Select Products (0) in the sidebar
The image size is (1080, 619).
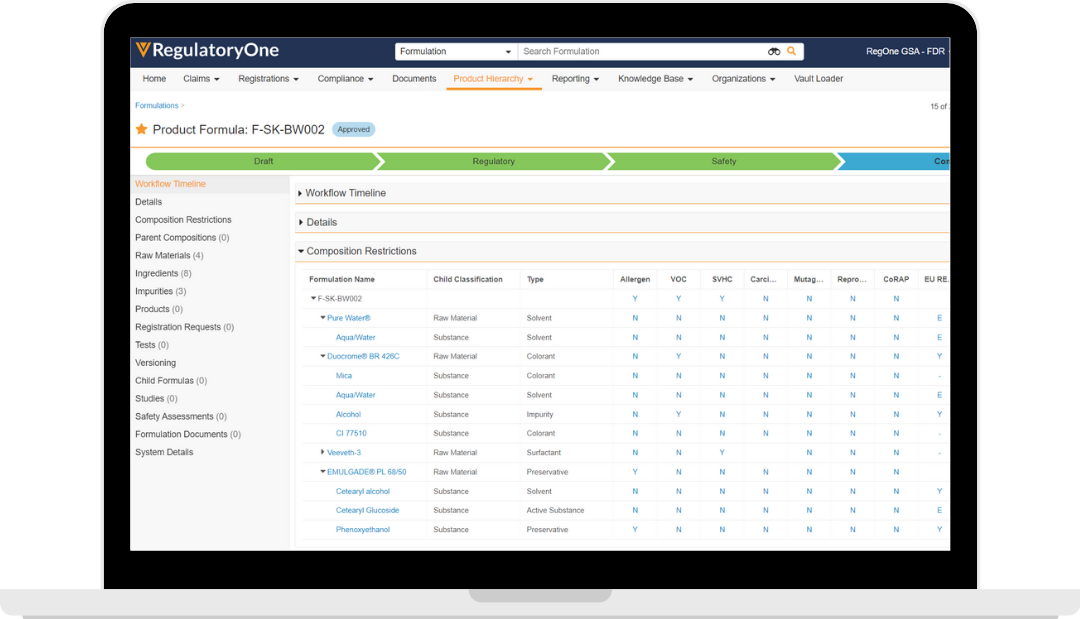tap(158, 309)
